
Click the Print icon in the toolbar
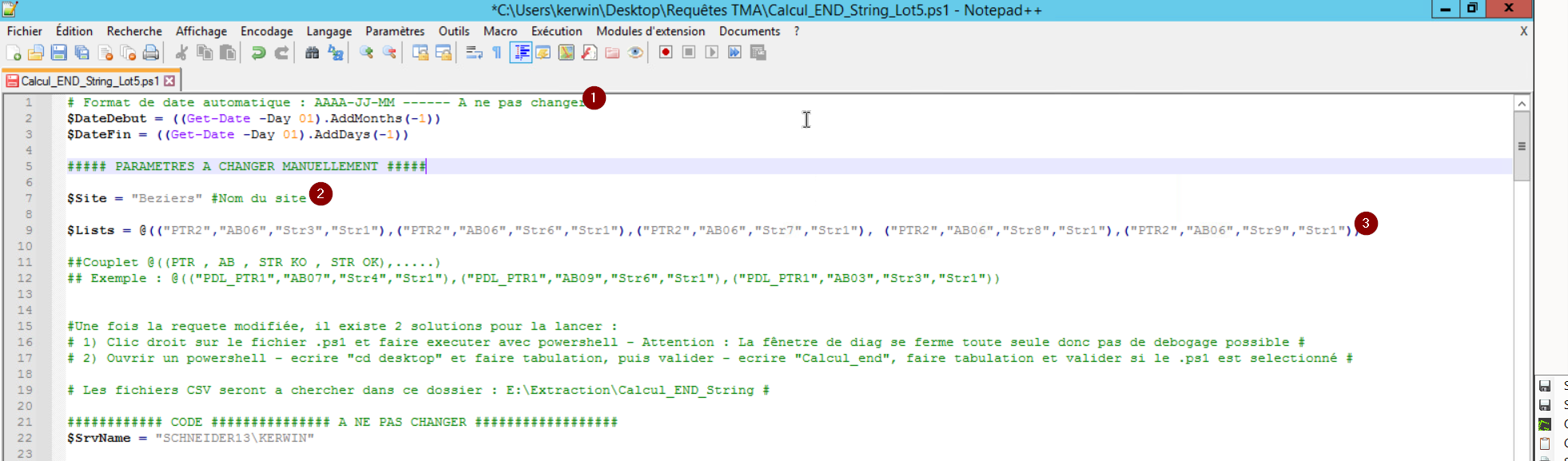coord(150,53)
